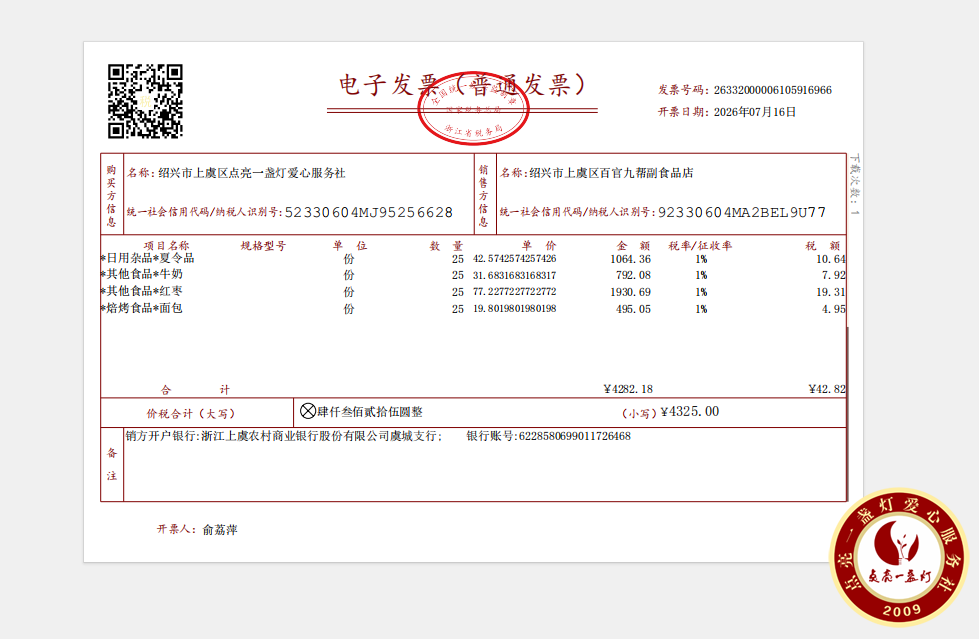Click the circular 点亮一盏灯 badge logo
979x639 pixels.
pyautogui.click(x=899, y=556)
